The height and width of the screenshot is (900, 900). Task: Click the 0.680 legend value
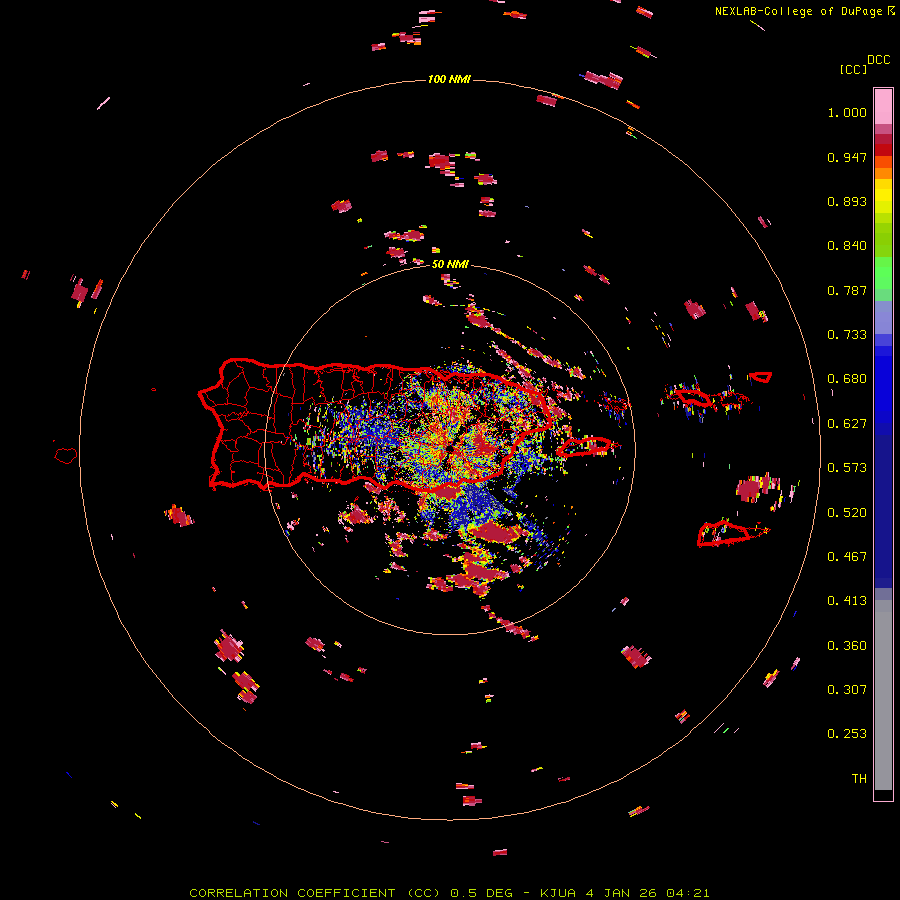[847, 379]
